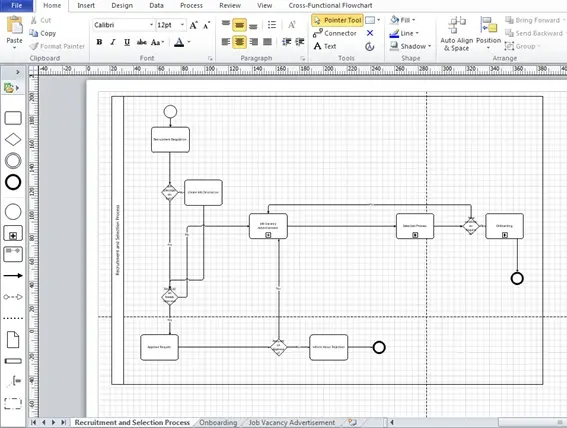Pick the collapsed sub-process plus shape

coord(13,233)
